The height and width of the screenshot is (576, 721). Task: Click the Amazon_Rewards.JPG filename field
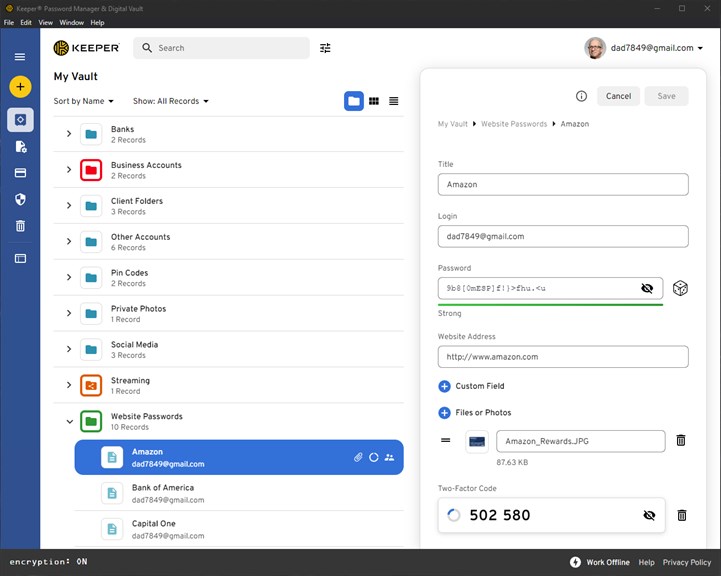(580, 441)
